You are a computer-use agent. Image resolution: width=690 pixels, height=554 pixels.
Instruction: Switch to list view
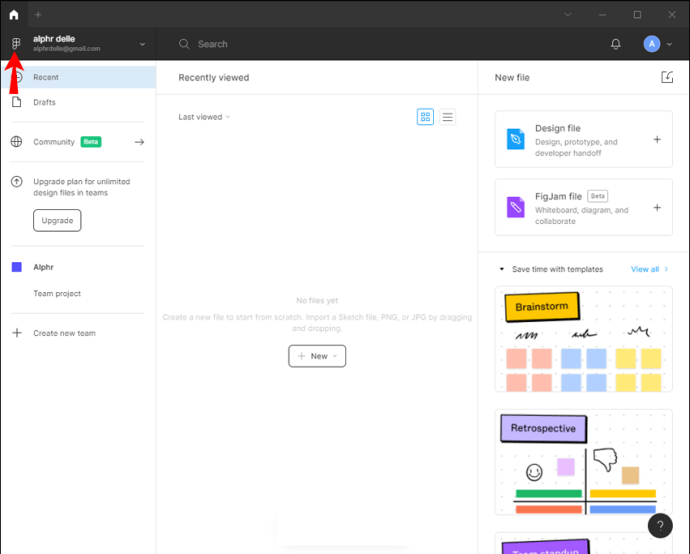448,117
